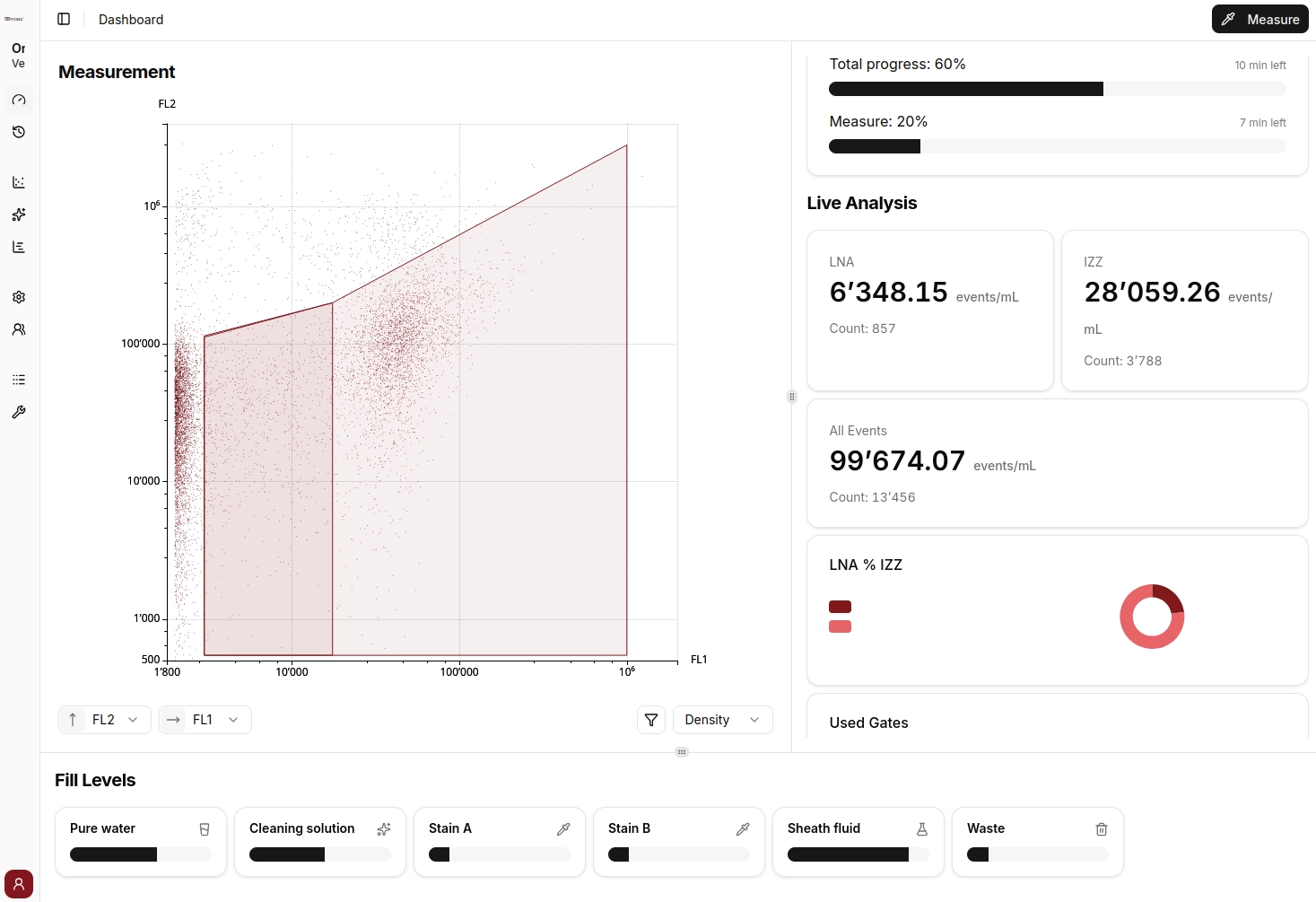
Task: Click the dark red legend swatch
Action: 840,607
